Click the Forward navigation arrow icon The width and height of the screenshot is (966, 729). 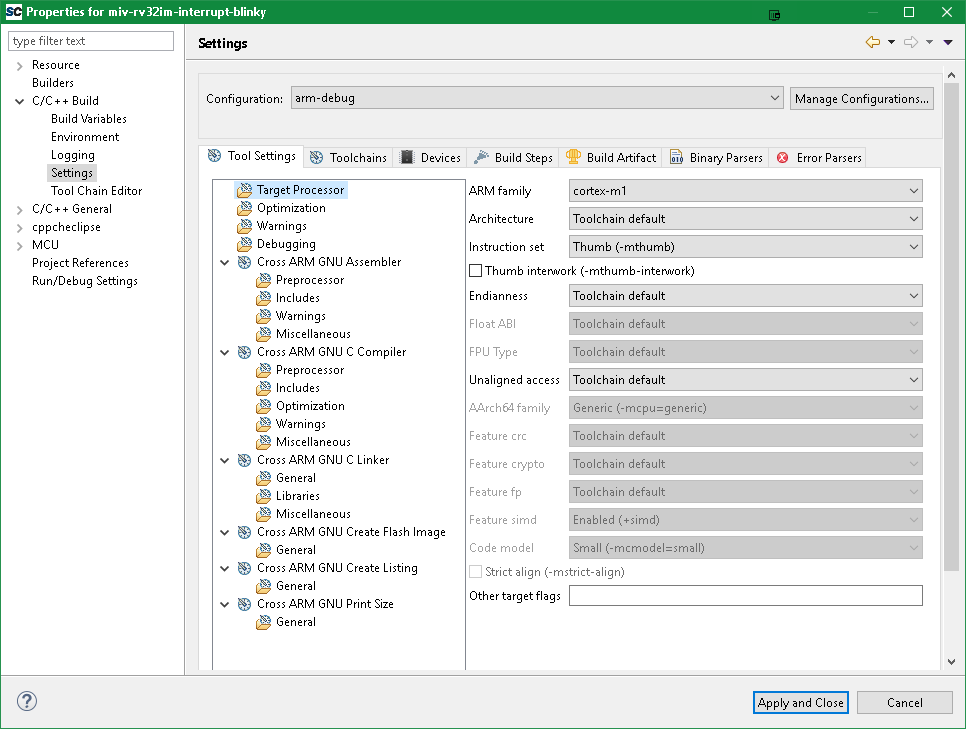[911, 42]
